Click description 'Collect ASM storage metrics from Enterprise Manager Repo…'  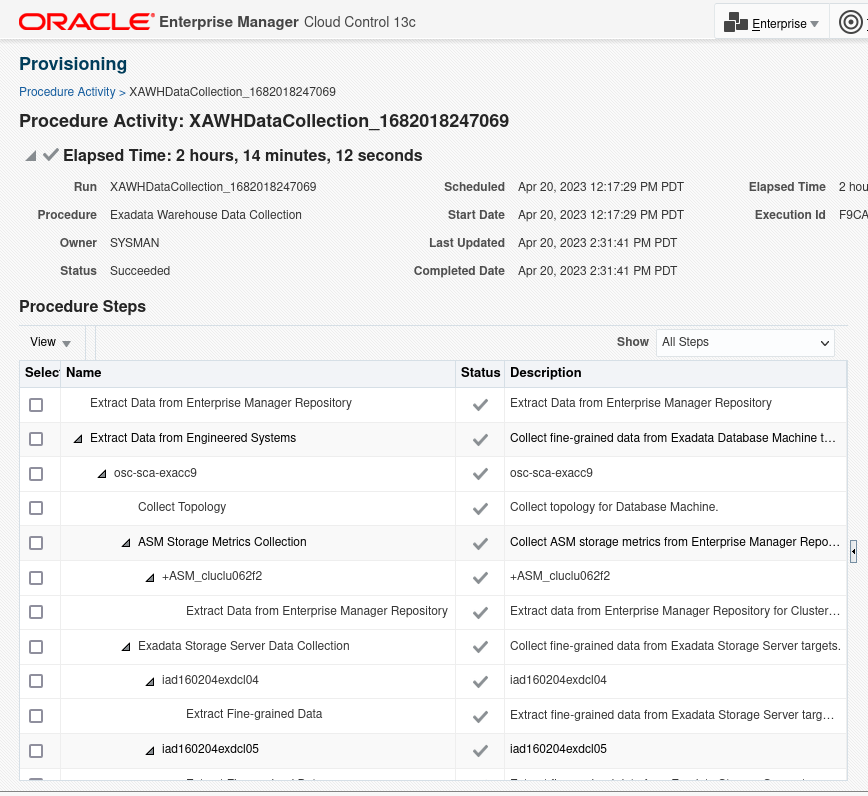tap(675, 542)
